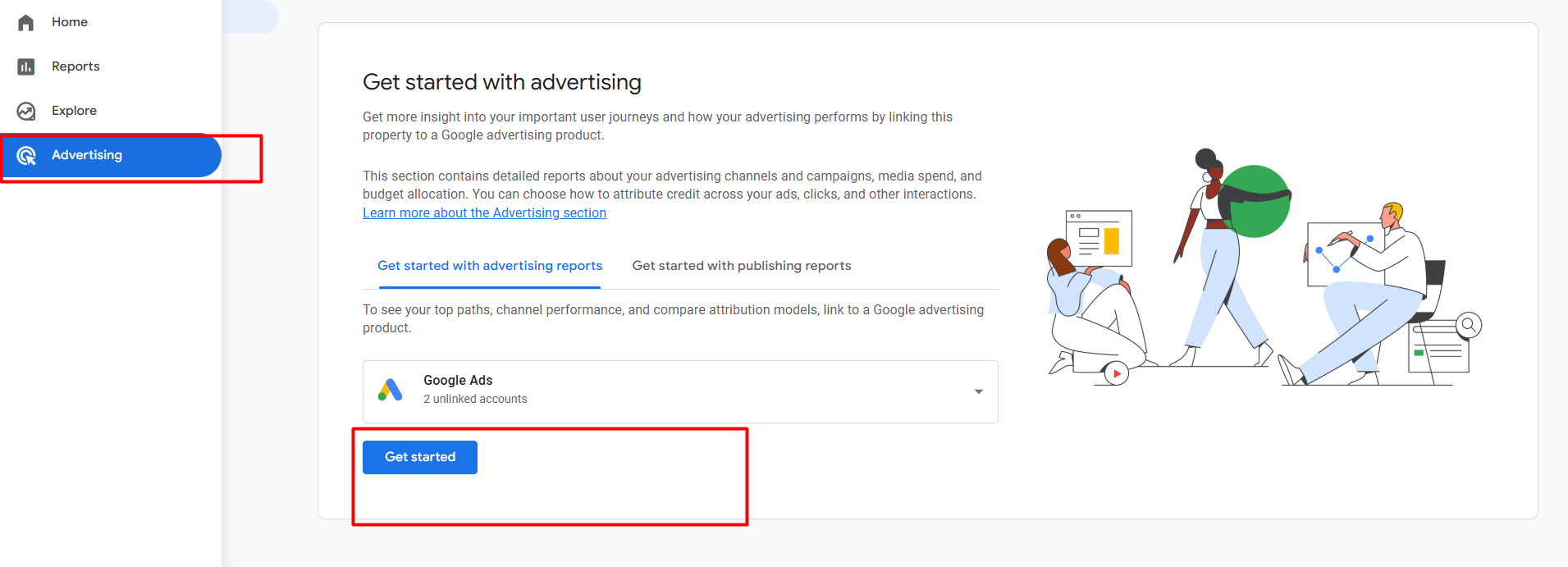Click the 'Get started with advertising' heading
Screen dimensions: 1568x567
pos(502,82)
